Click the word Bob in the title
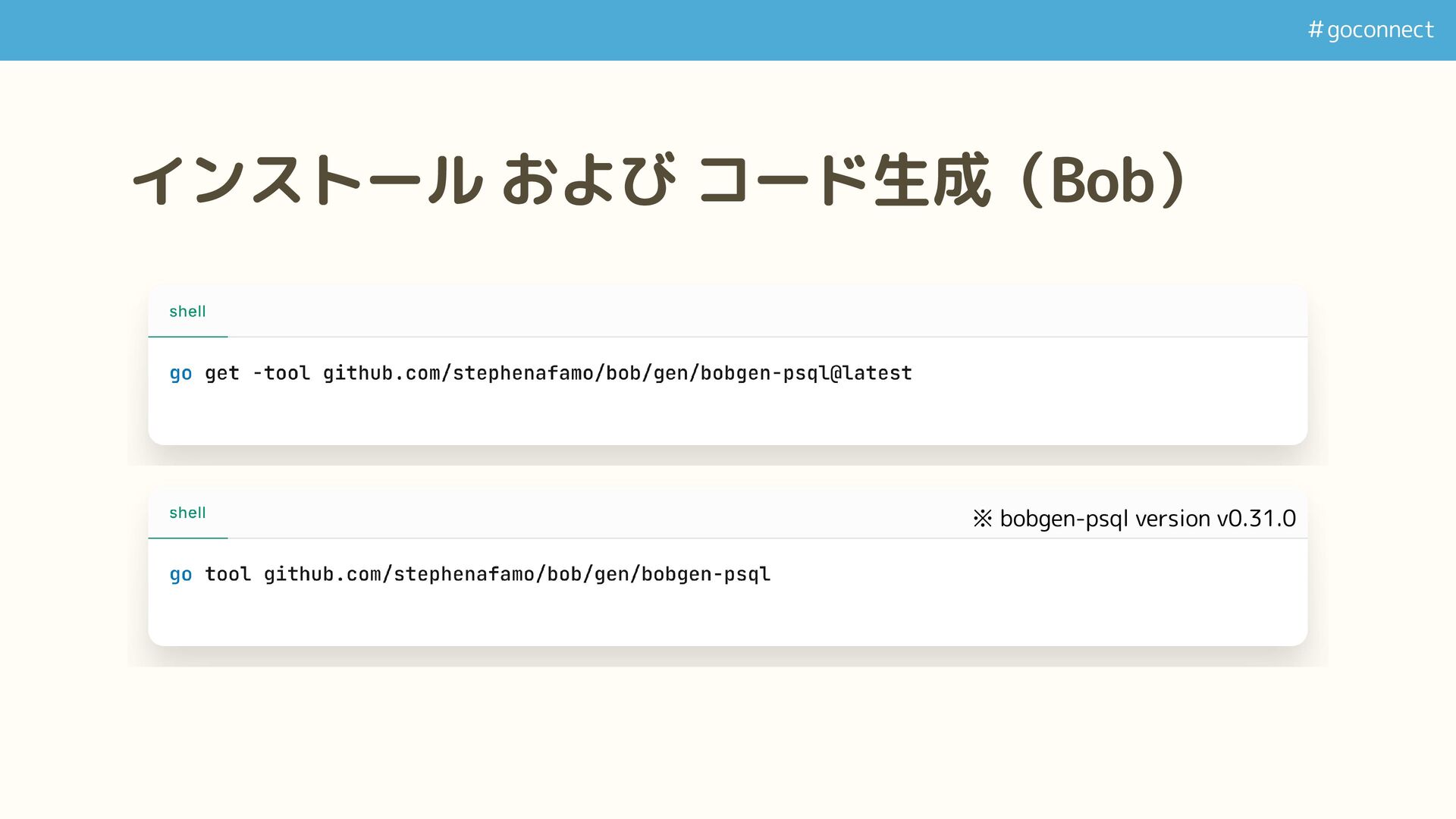The image size is (1456, 819). point(1103,180)
